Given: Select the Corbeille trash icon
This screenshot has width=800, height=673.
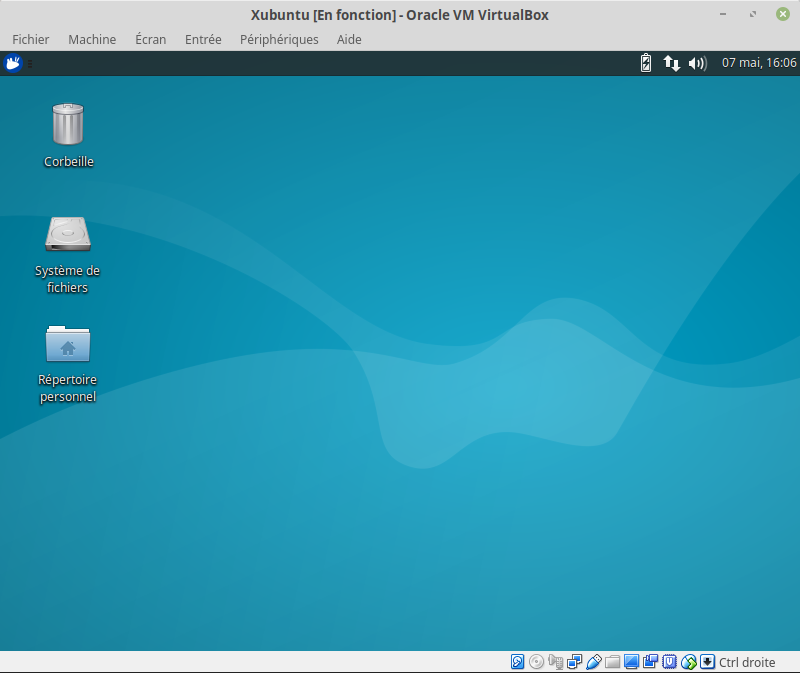Looking at the screenshot, I should (x=68, y=125).
